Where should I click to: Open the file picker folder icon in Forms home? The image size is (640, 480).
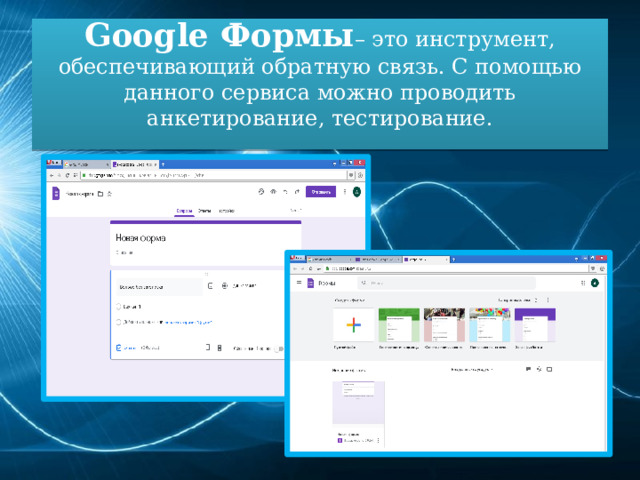click(x=549, y=369)
